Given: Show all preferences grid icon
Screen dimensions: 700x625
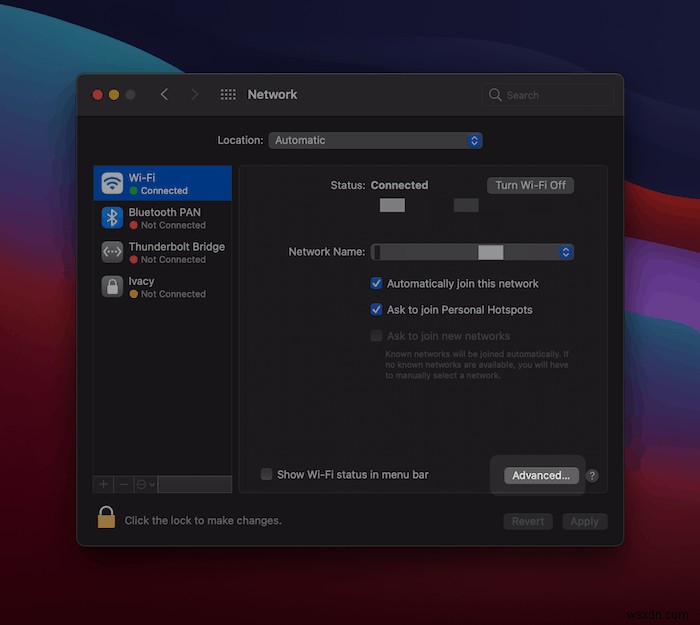Looking at the screenshot, I should (x=228, y=95).
